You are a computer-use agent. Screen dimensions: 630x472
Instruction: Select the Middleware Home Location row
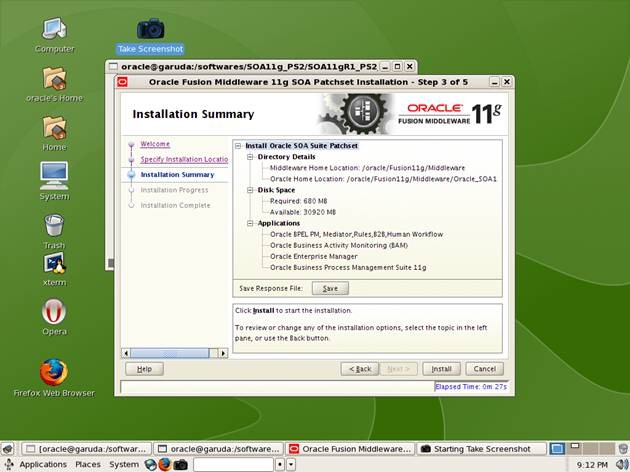(x=367, y=168)
